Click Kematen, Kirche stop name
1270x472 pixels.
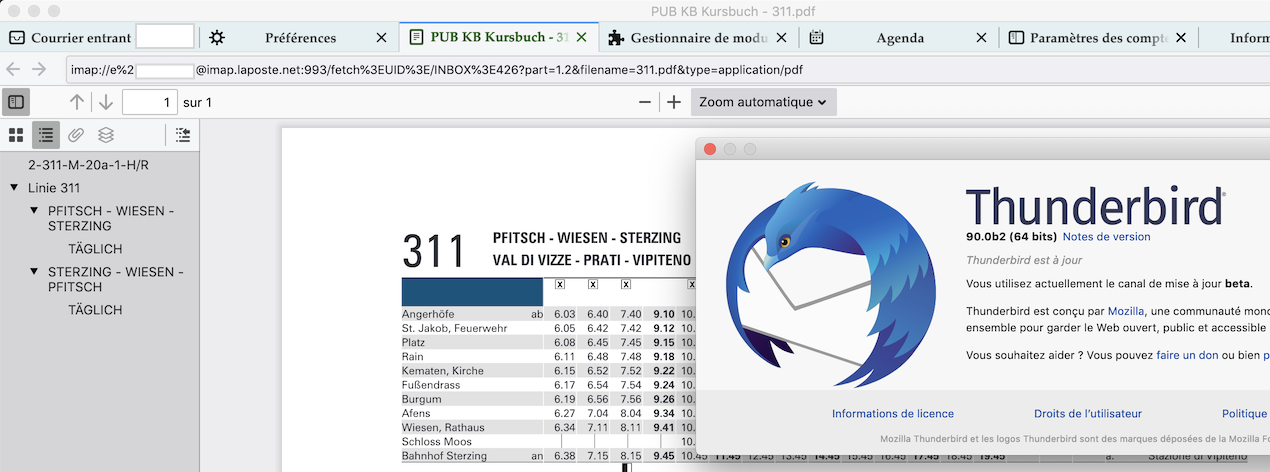[x=443, y=371]
